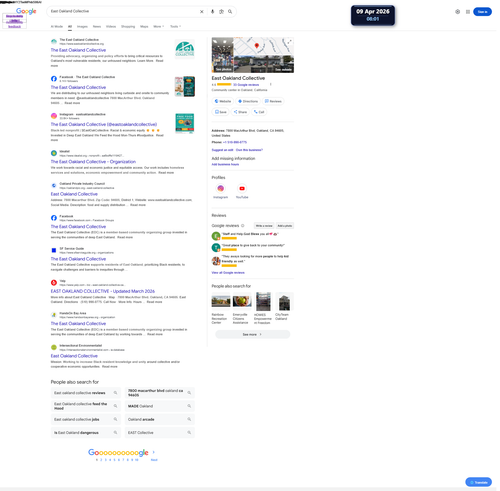This screenshot has width=500, height=491.
Task: Open the Reviews chip in the knowledge panel
Action: (273, 101)
